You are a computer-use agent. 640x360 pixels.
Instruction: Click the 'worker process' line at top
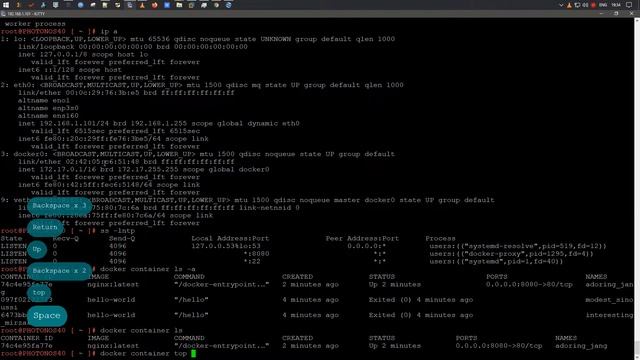coord(35,24)
